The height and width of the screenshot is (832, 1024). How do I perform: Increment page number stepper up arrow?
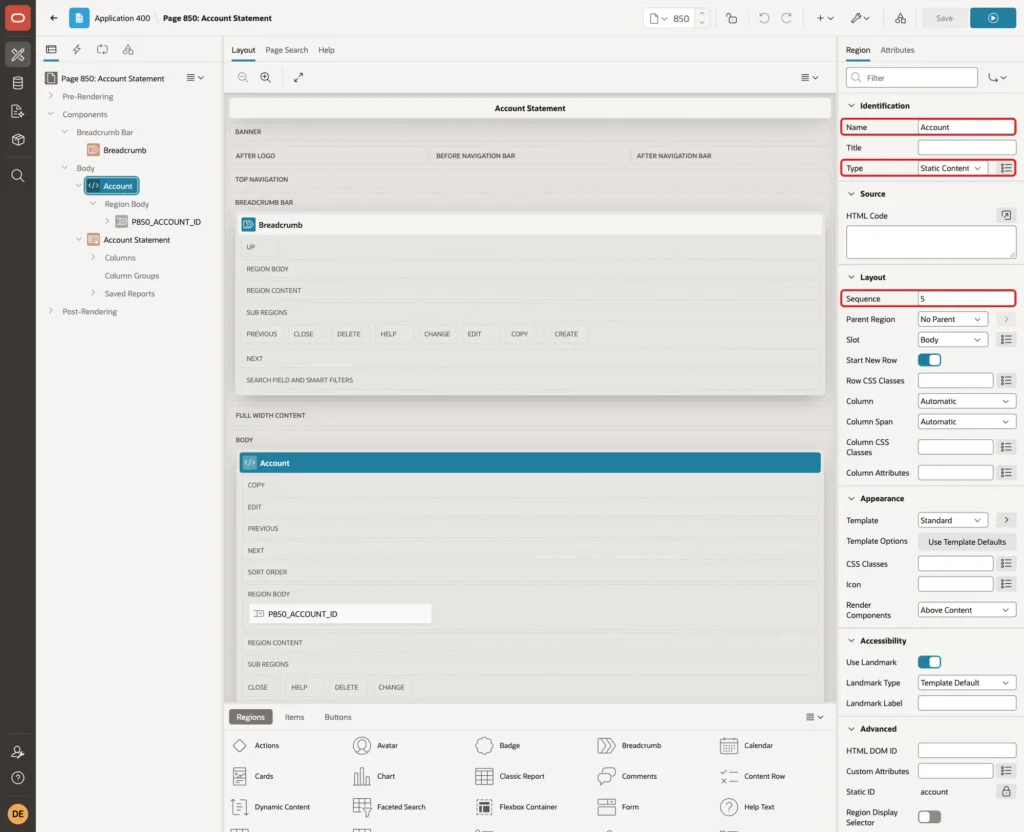702,13
